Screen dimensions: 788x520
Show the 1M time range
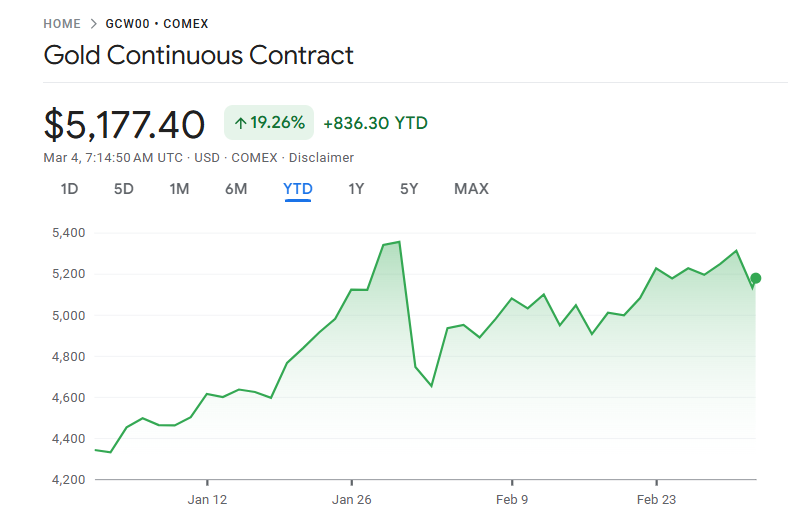click(179, 189)
